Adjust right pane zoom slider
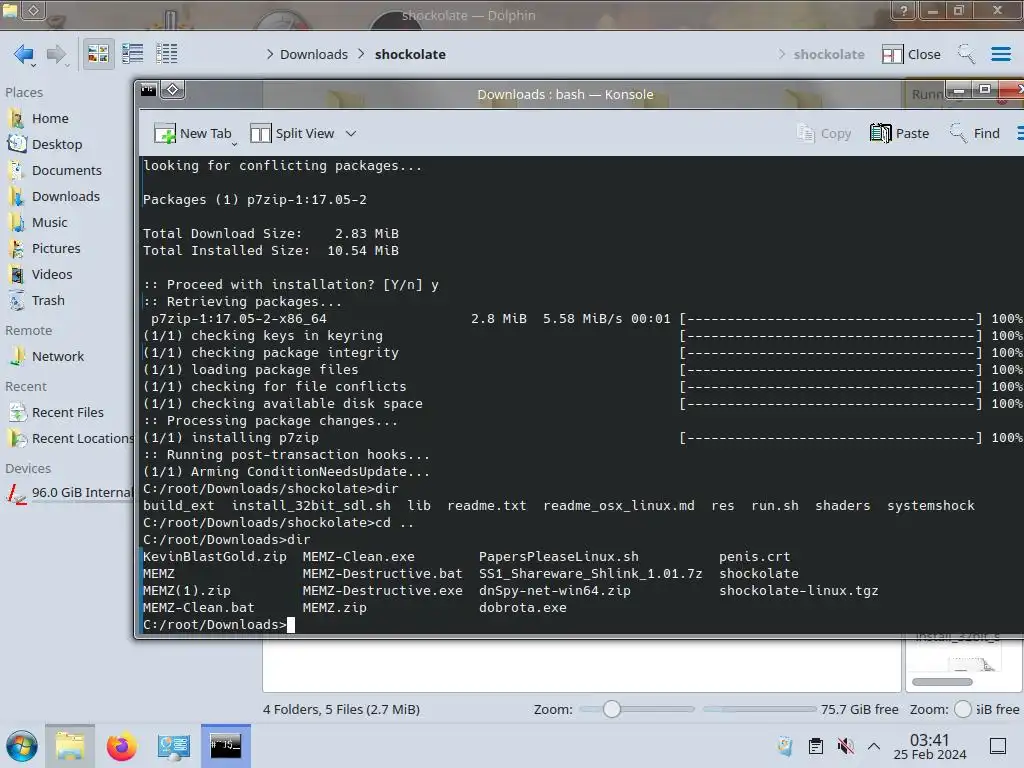Screen dimensions: 1024x768 click(x=963, y=709)
